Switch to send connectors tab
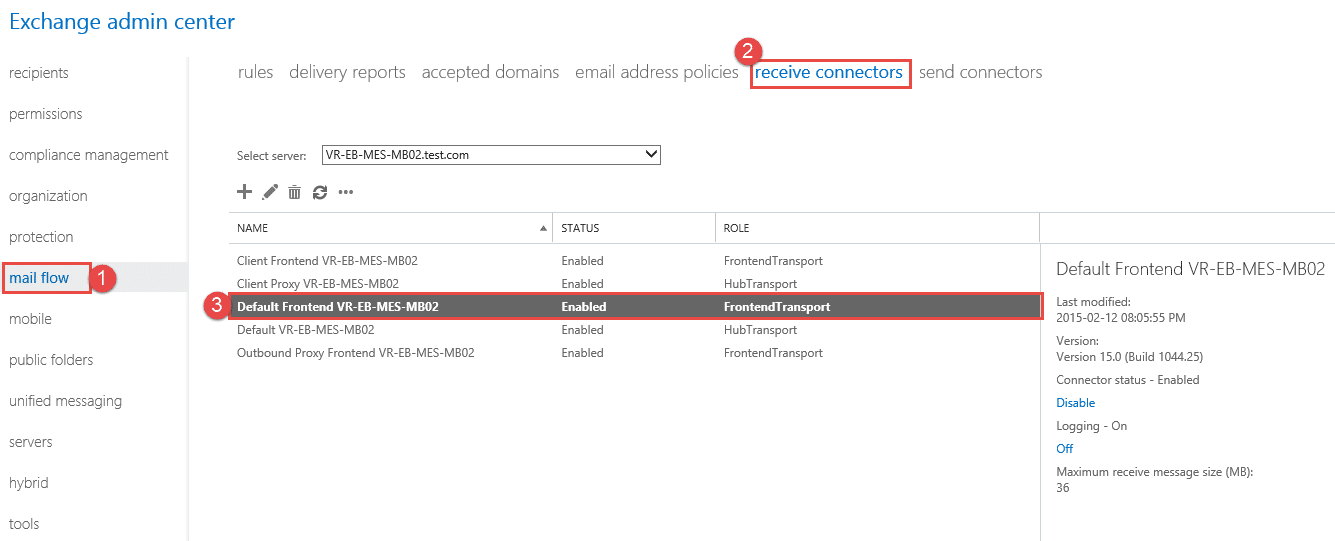1335x541 pixels. 980,72
